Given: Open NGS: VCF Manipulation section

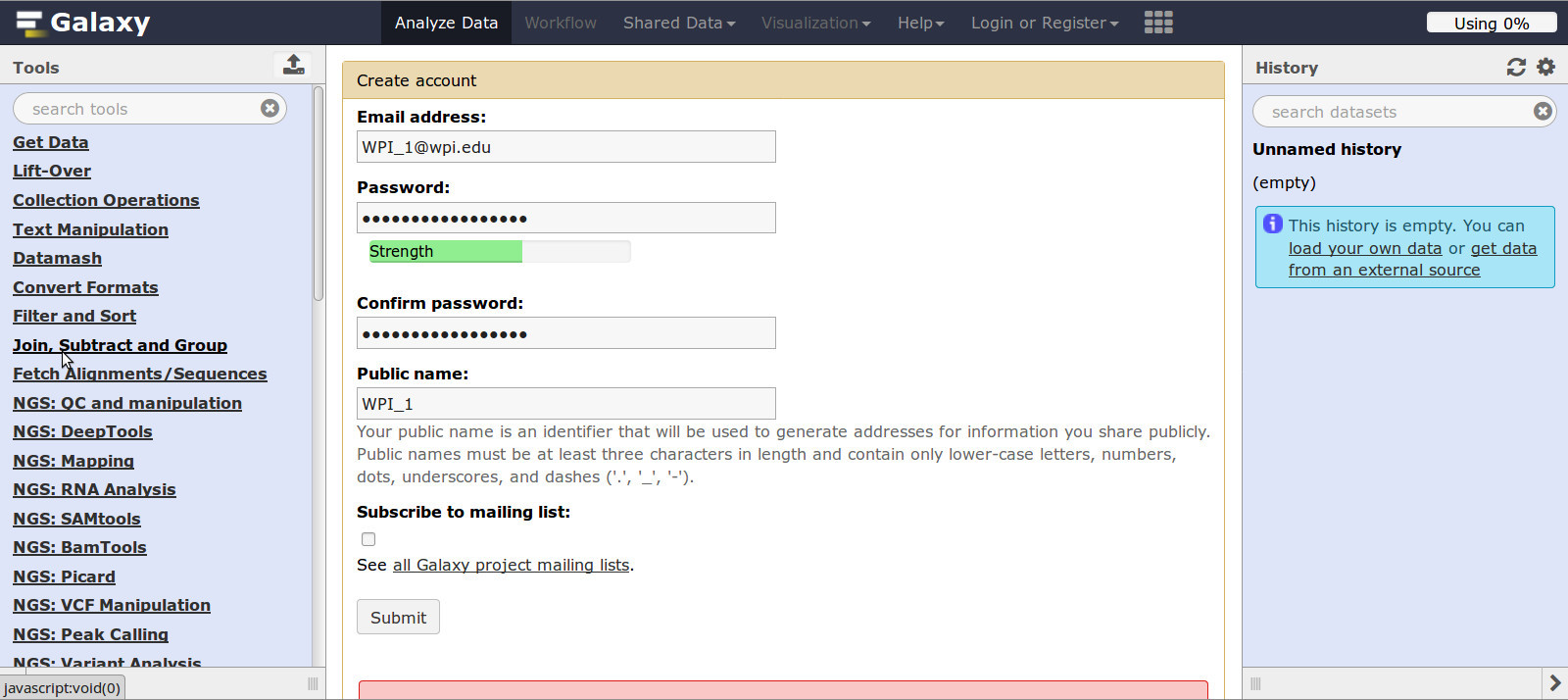Looking at the screenshot, I should point(112,605).
